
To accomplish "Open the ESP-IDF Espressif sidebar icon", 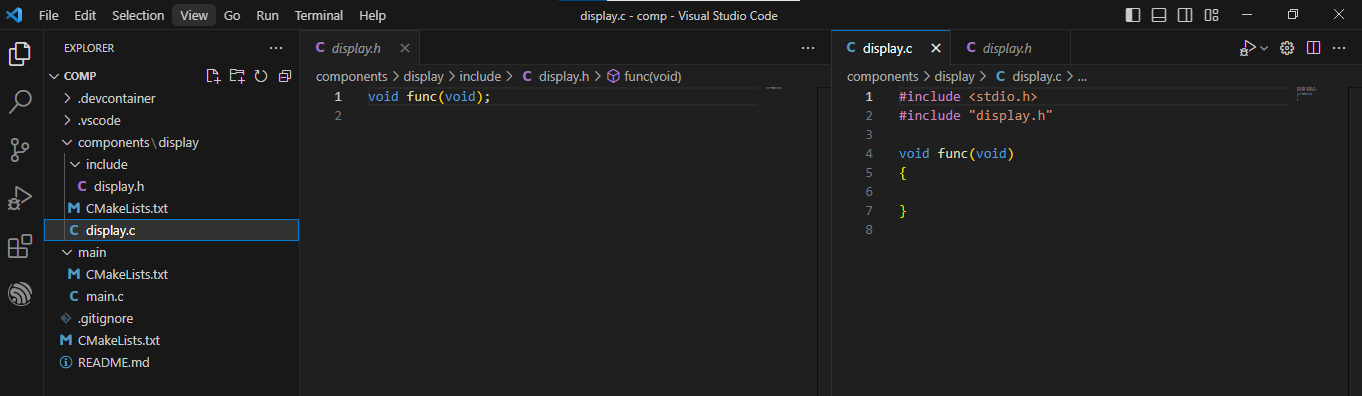I will pos(20,294).
